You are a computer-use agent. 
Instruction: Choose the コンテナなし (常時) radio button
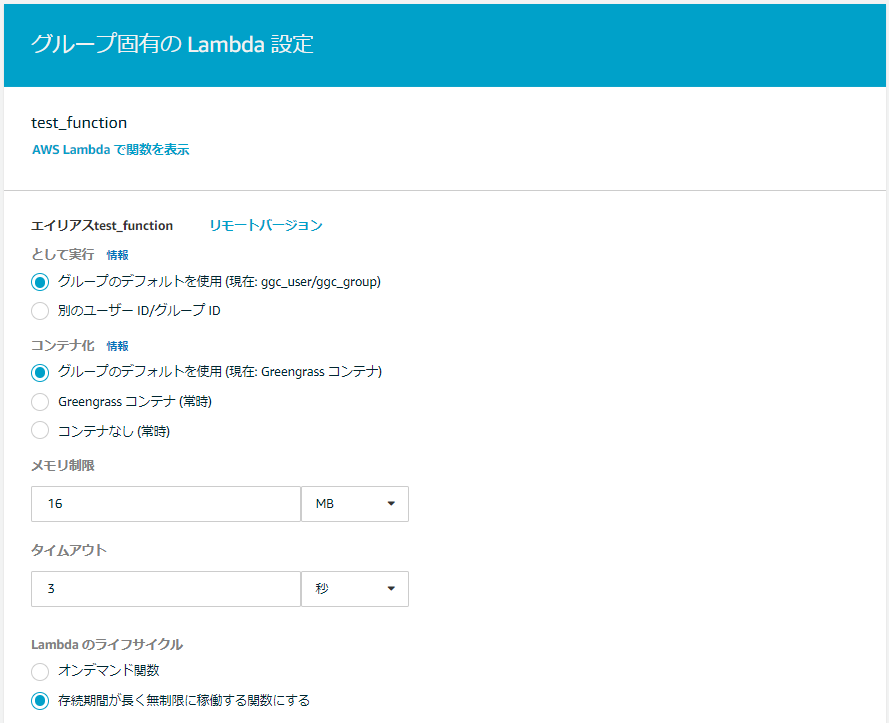point(40,430)
